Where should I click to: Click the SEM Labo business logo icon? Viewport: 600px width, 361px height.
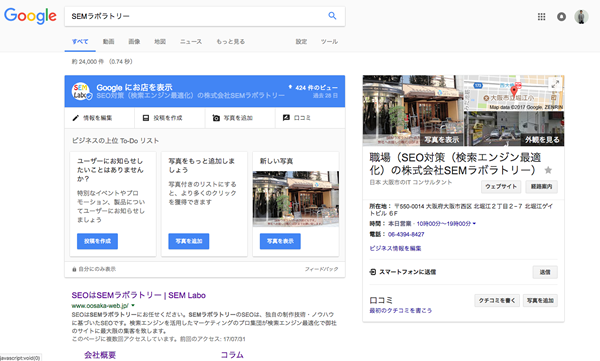tap(82, 91)
